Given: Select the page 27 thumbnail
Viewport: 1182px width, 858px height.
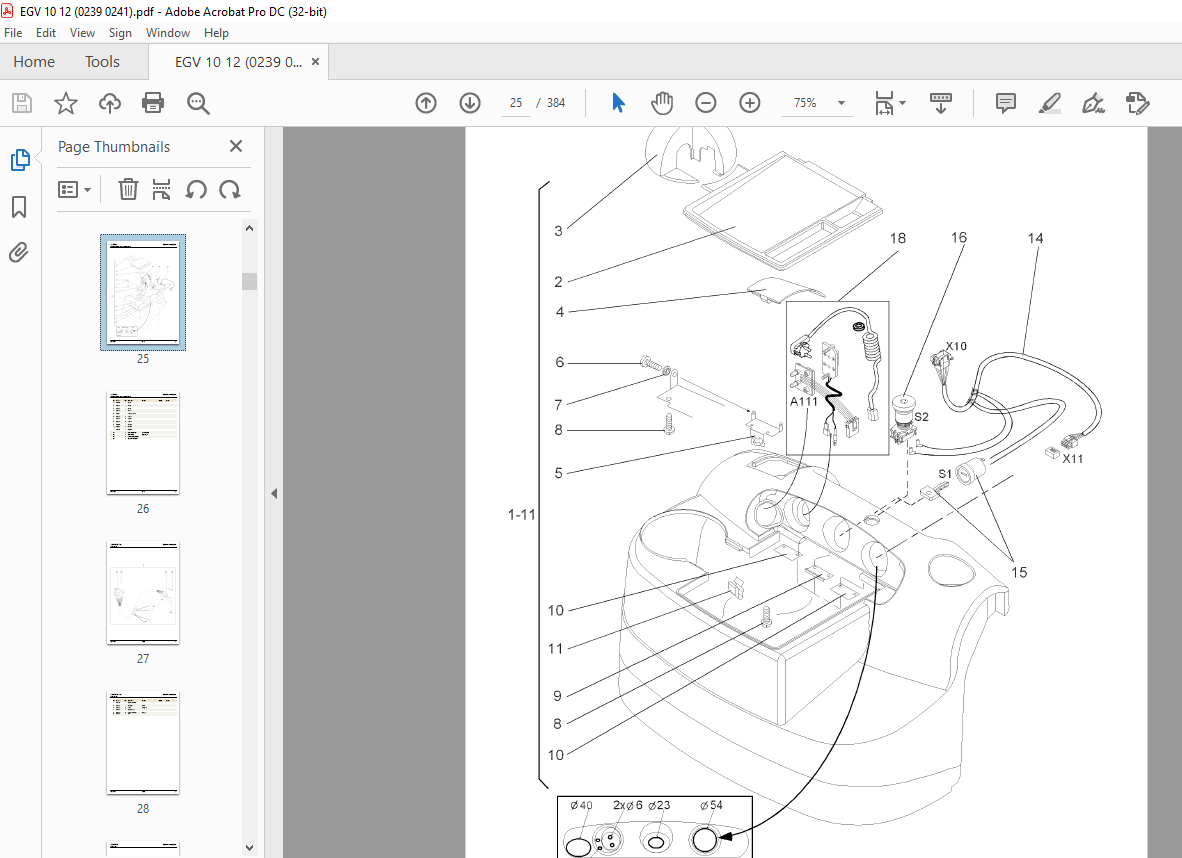Looking at the screenshot, I should (143, 593).
